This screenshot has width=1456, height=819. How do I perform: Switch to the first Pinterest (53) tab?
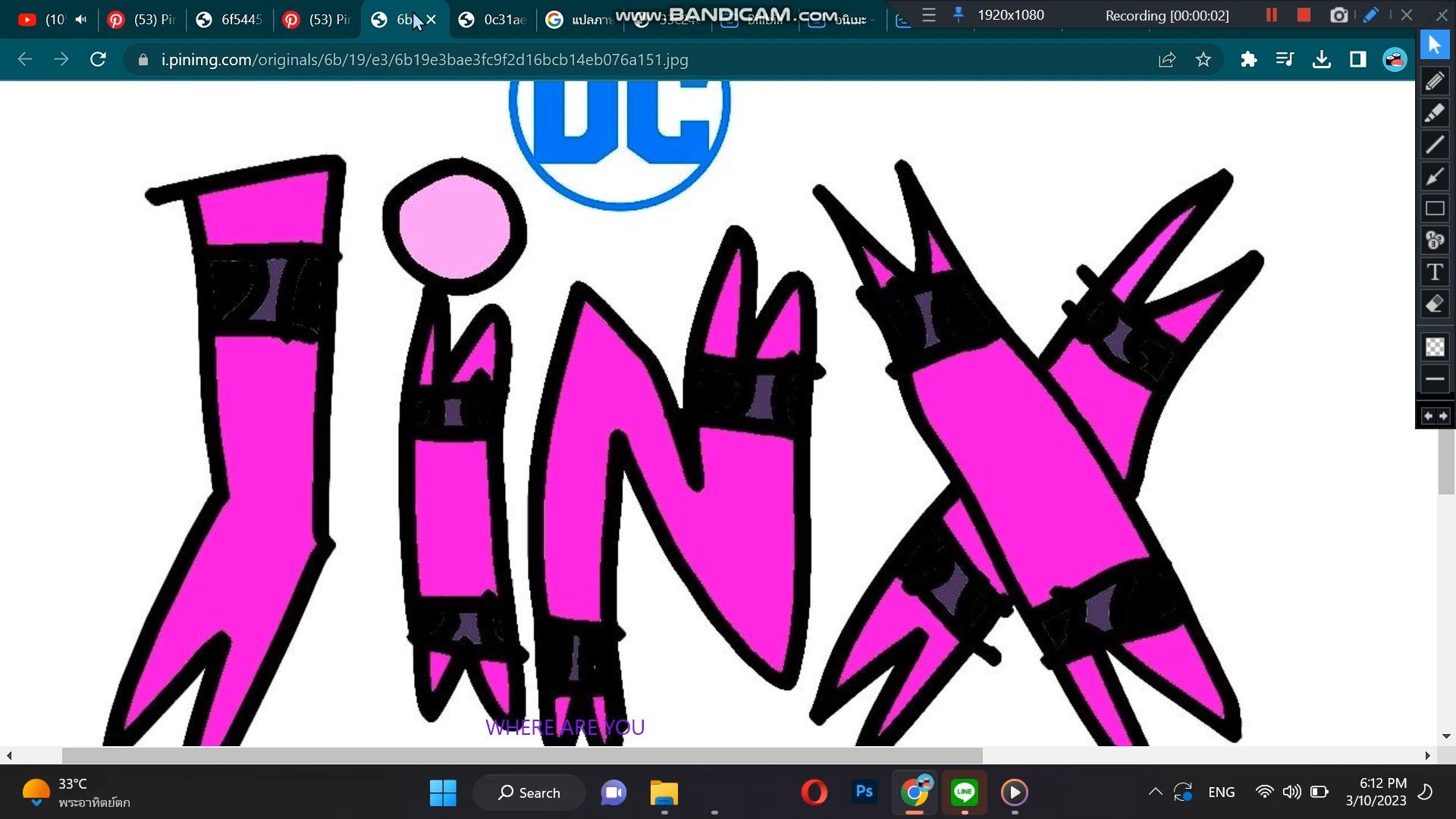pyautogui.click(x=141, y=20)
